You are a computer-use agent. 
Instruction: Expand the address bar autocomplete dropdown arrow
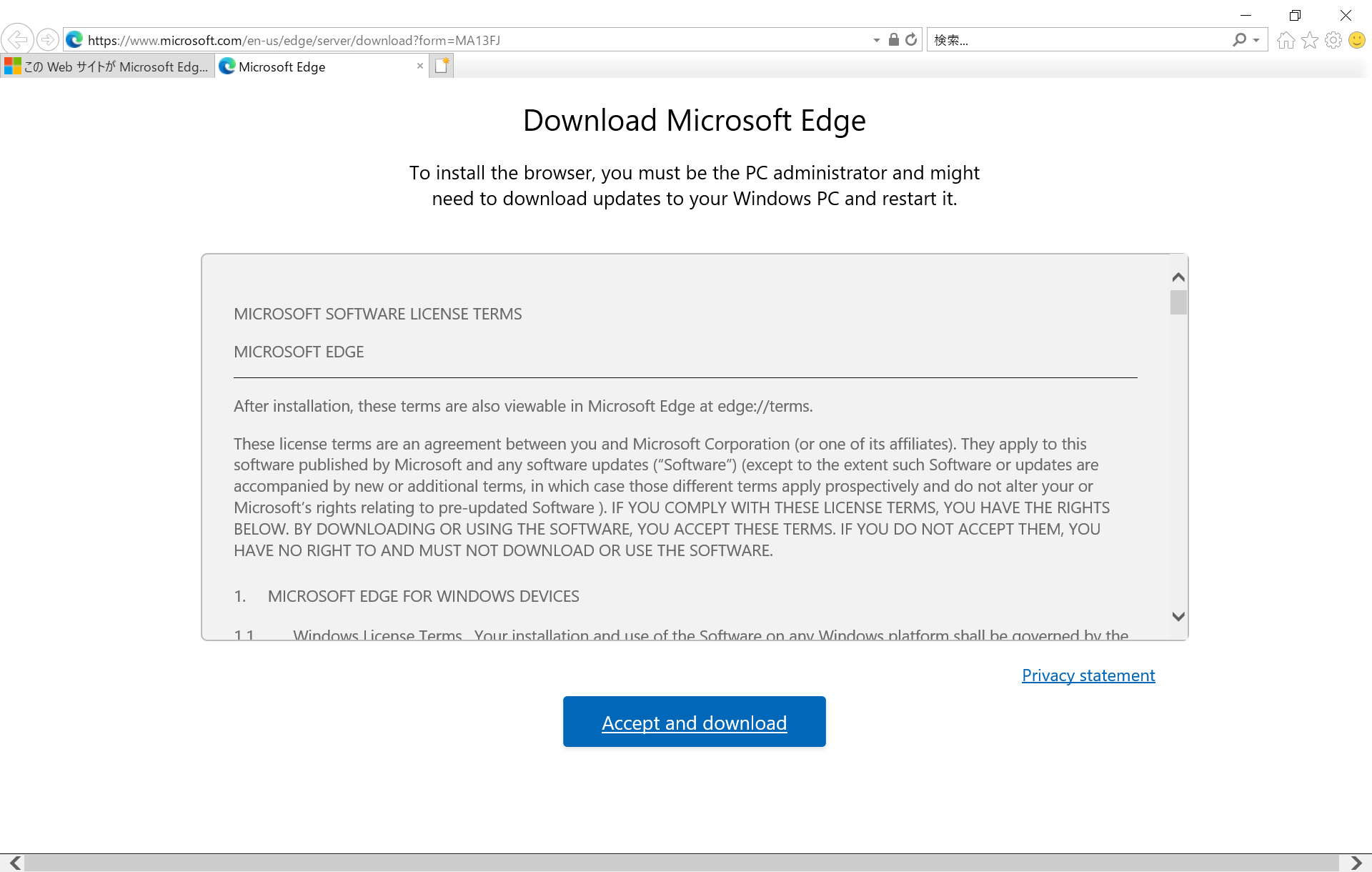click(x=877, y=40)
